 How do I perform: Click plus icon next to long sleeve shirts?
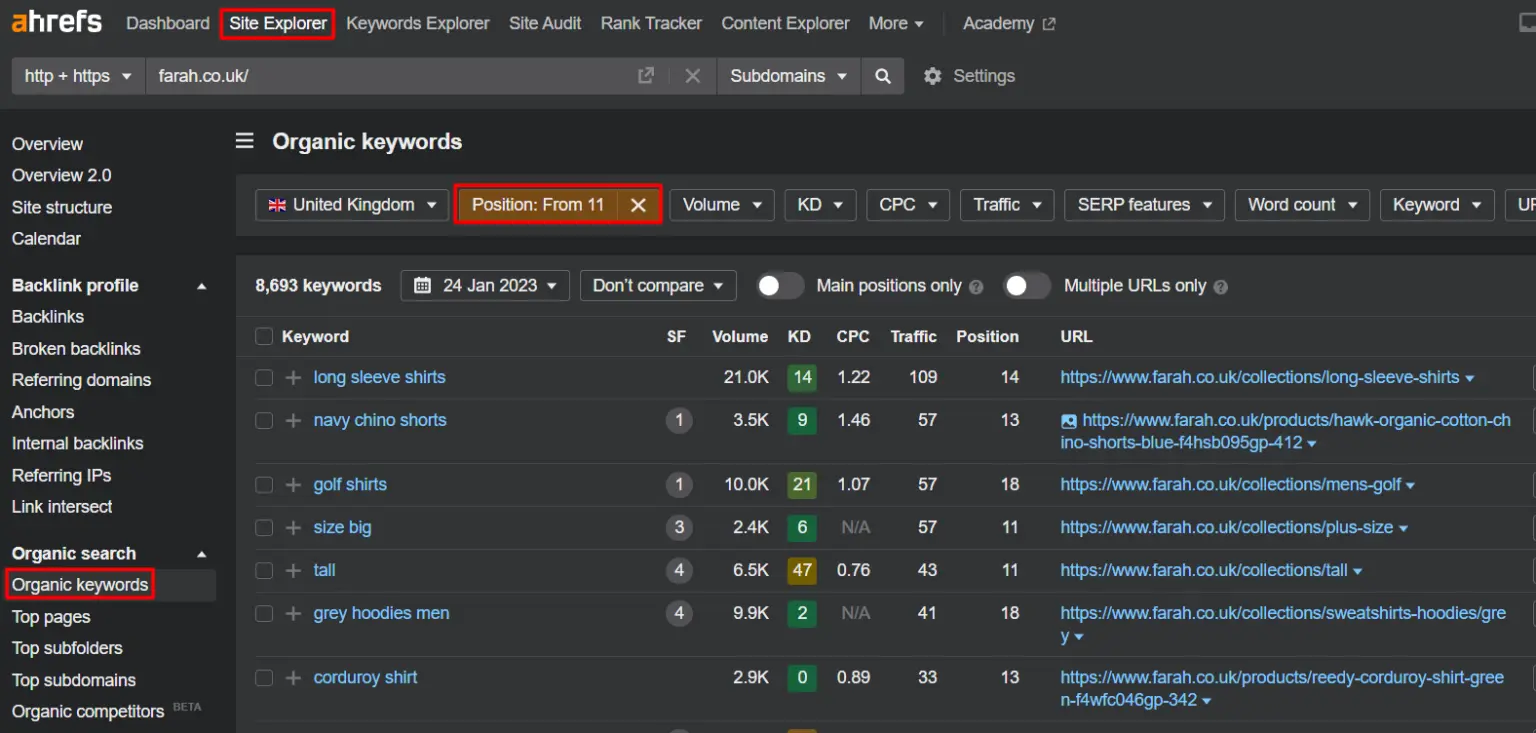[x=293, y=378]
